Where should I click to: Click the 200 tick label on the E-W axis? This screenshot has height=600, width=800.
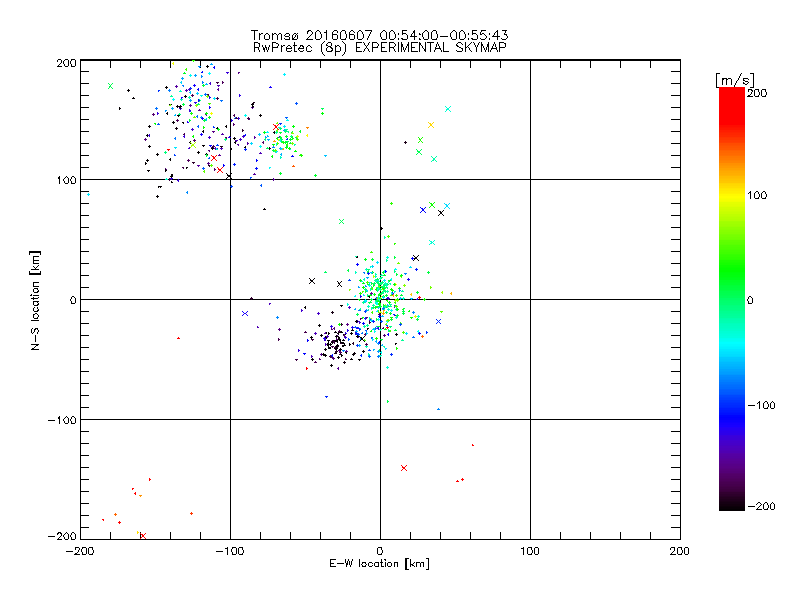coord(680,551)
